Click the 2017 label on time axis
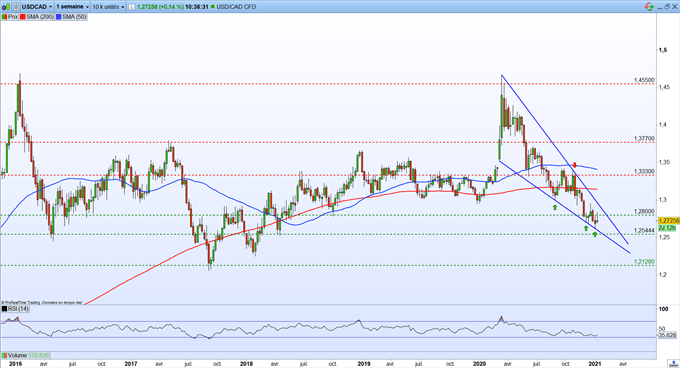The height and width of the screenshot is (368, 680). point(131,364)
